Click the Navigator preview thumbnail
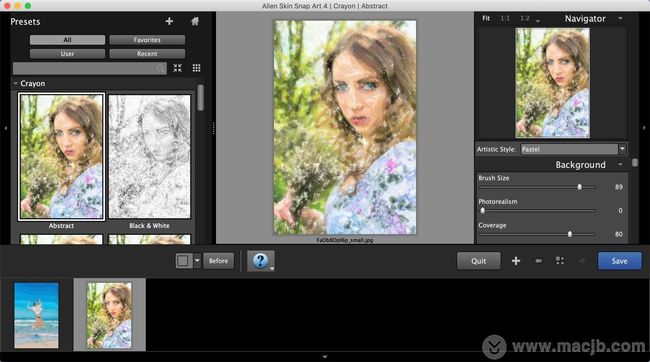The width and height of the screenshot is (650, 362). pyautogui.click(x=552, y=83)
